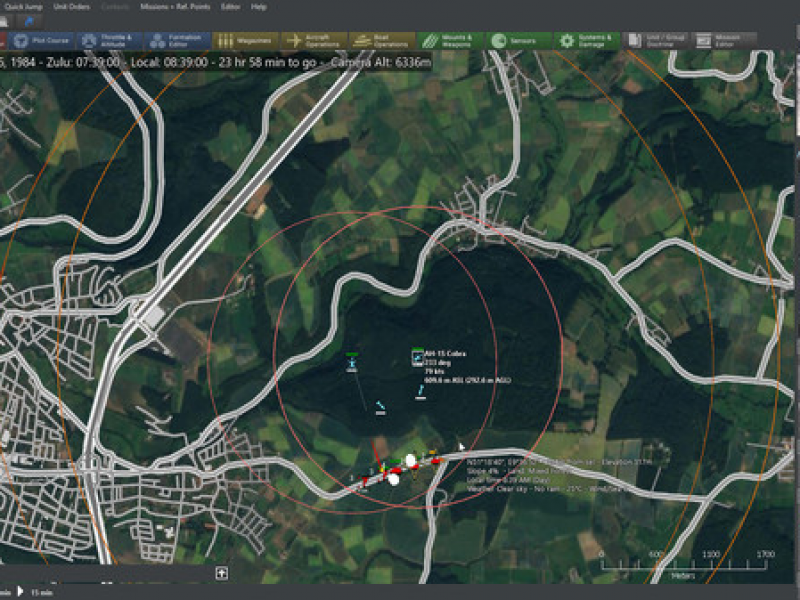
Task: Click the Plot Course toolbar button
Action: coord(41,41)
